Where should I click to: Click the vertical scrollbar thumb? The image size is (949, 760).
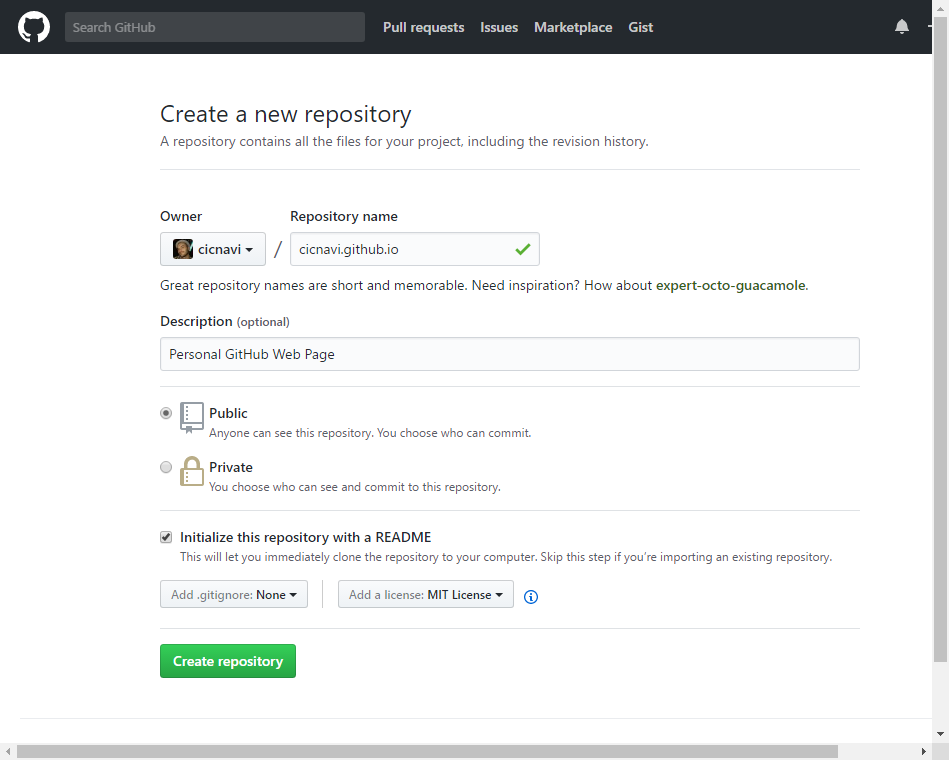click(x=940, y=339)
